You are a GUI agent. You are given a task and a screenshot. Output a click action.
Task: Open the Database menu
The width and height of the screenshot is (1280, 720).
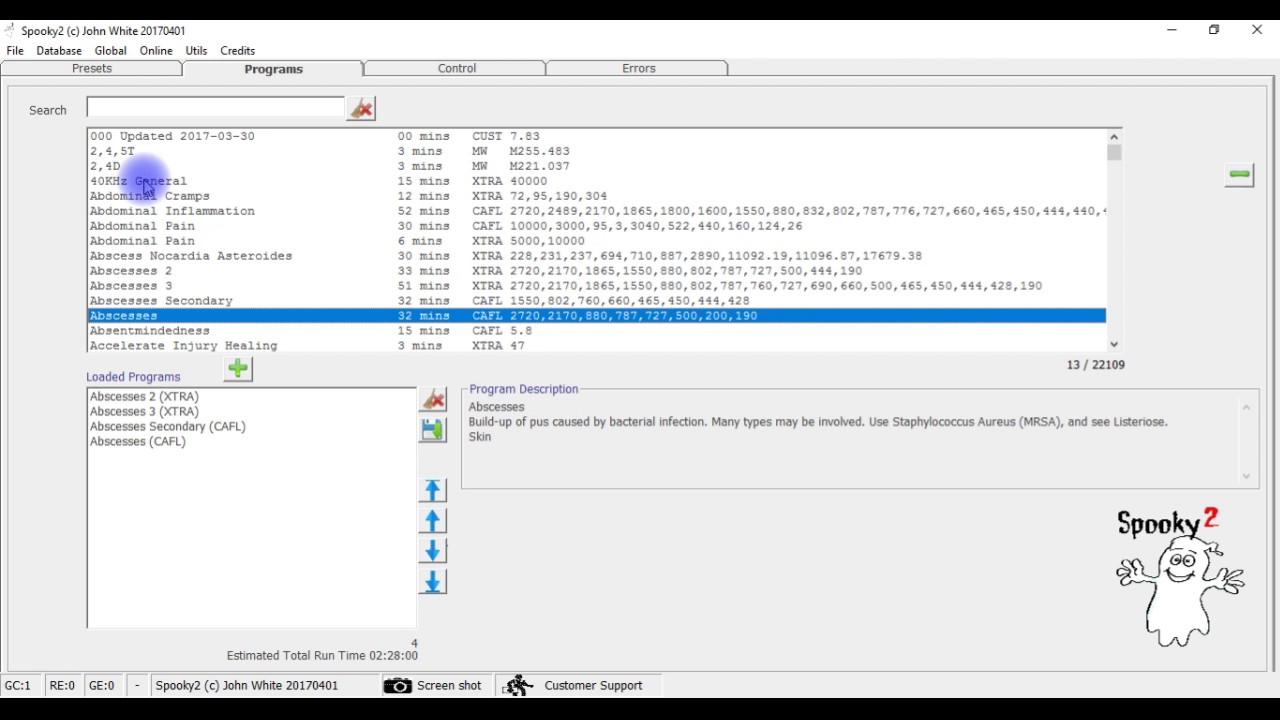point(59,50)
